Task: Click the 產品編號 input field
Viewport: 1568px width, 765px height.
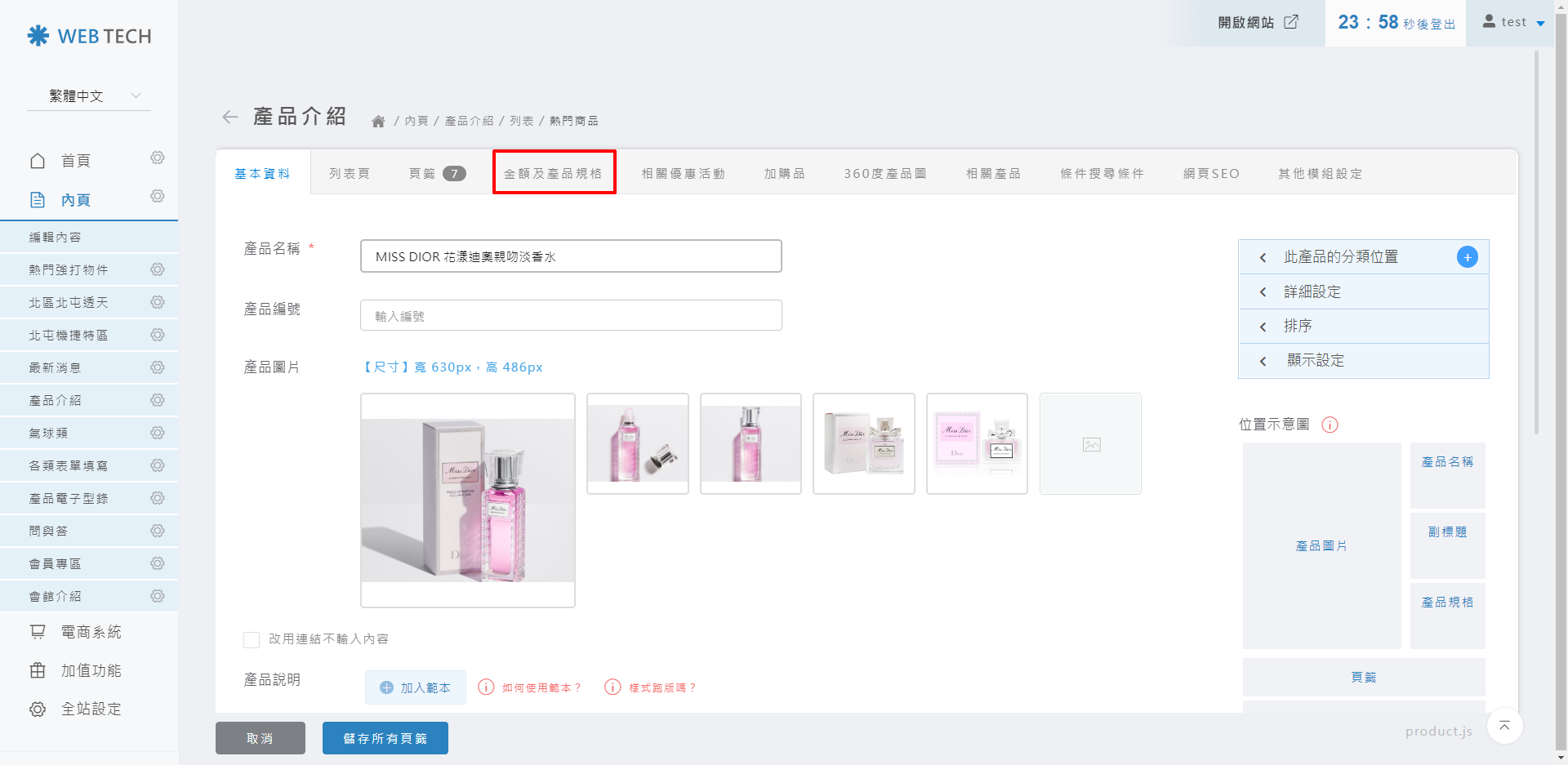Action: pos(570,316)
